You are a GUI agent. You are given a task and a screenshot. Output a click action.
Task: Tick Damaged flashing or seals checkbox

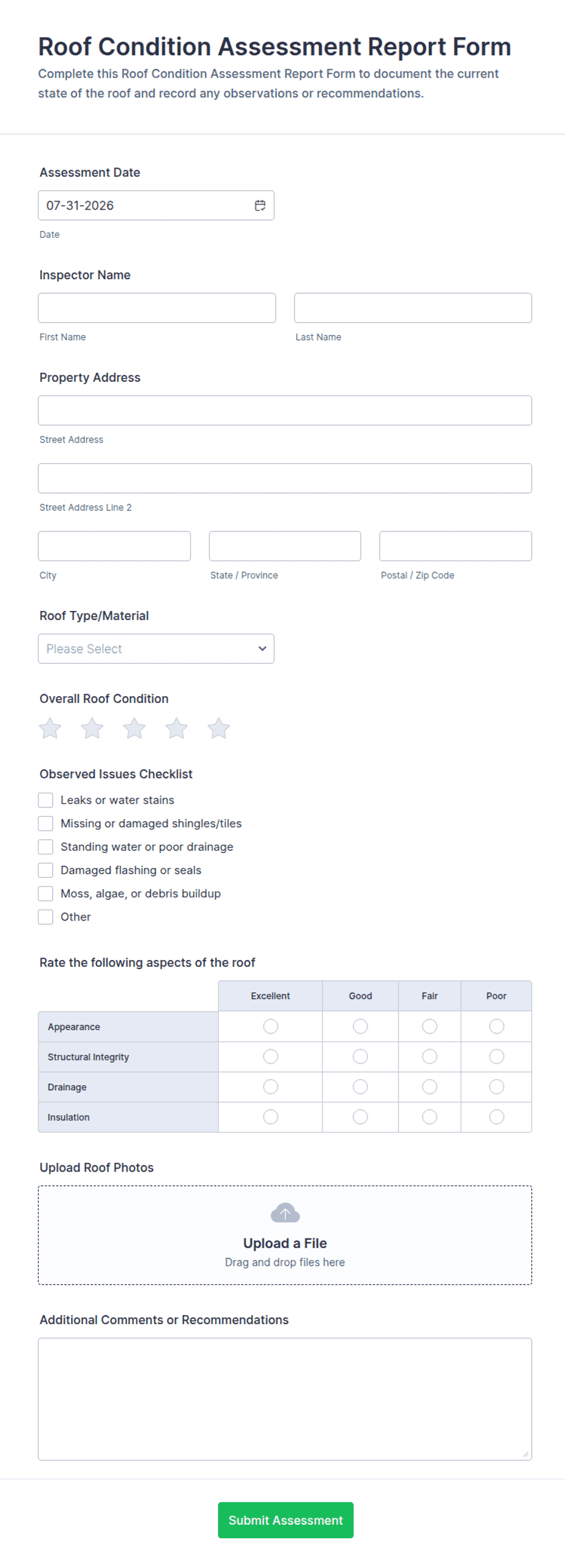click(x=46, y=870)
